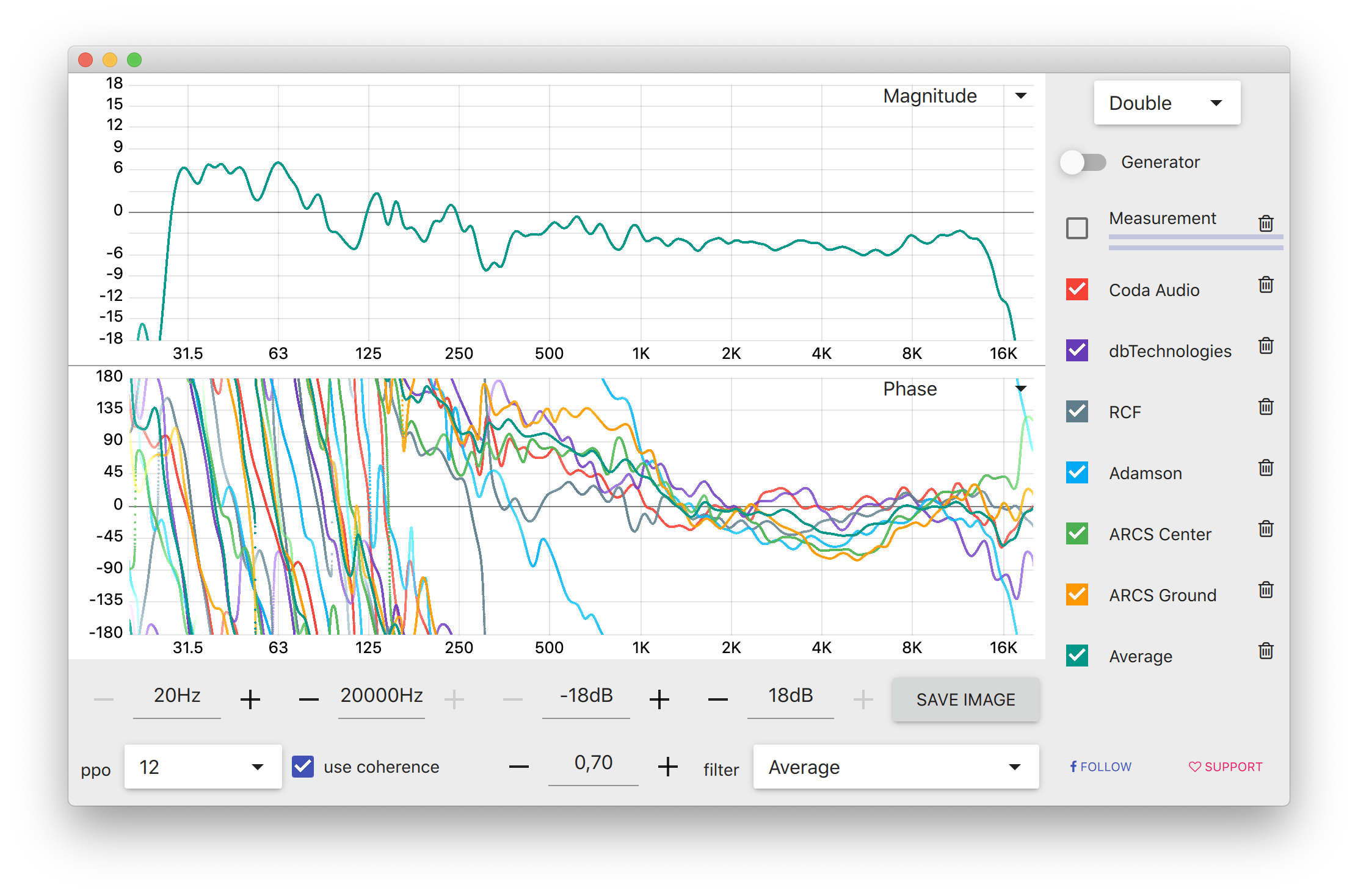The image size is (1358, 896).
Task: Click the SAVE IMAGE button
Action: click(965, 699)
